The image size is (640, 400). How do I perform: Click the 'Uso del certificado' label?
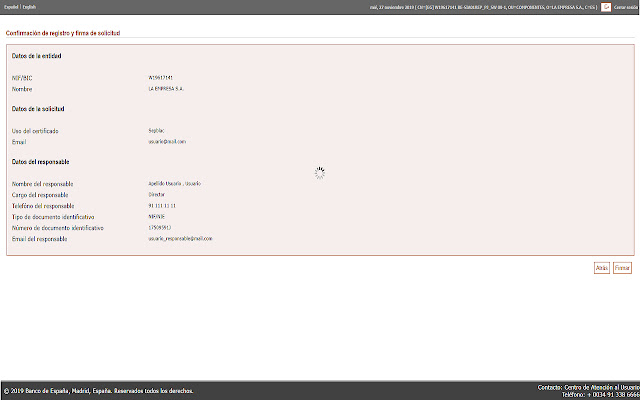pos(35,131)
